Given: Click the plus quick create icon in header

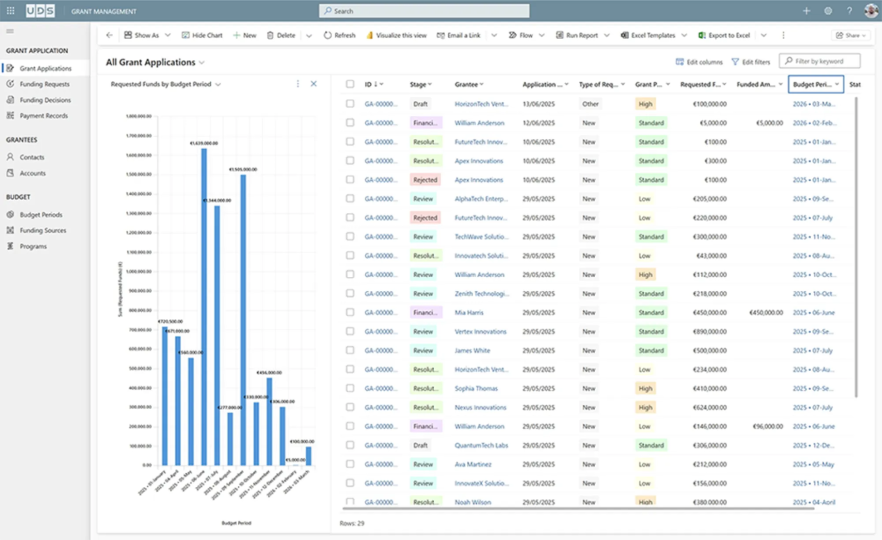Looking at the screenshot, I should click(x=806, y=11).
